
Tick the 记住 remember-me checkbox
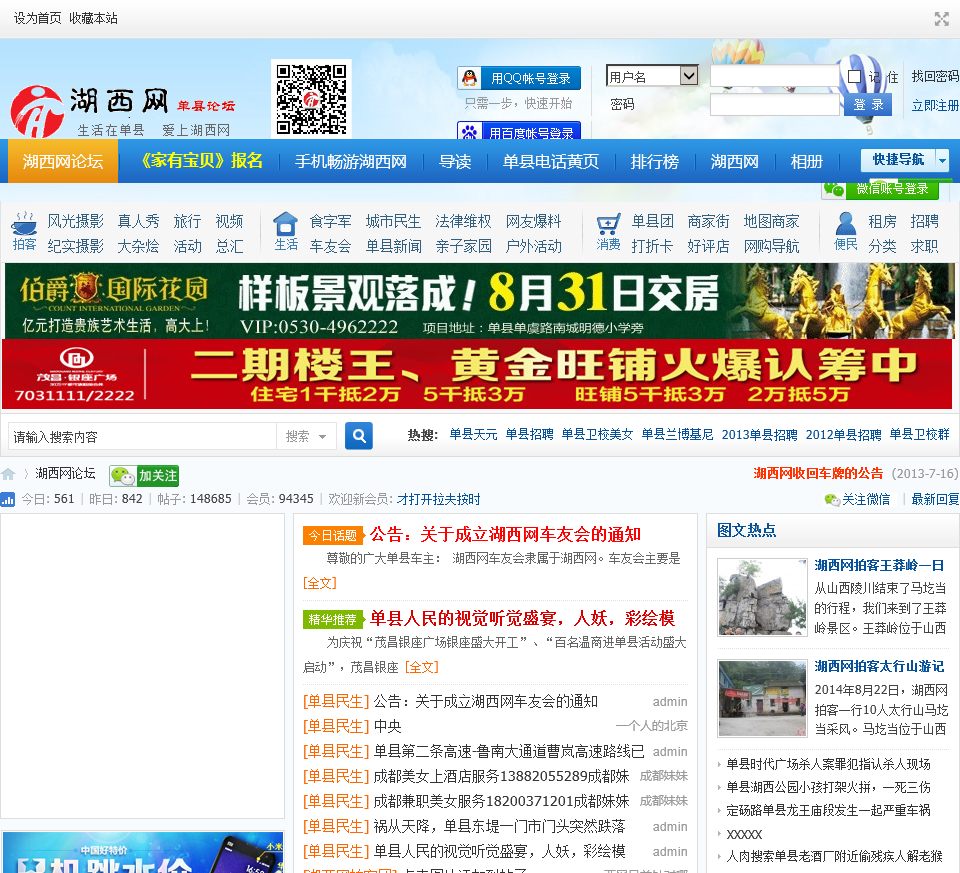[854, 77]
